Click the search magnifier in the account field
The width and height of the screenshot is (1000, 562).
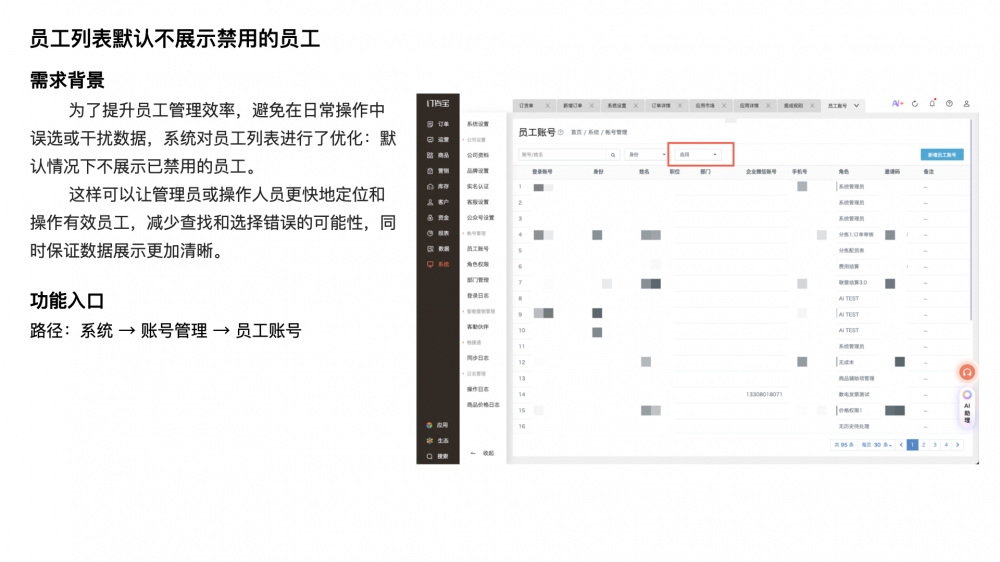pos(614,155)
